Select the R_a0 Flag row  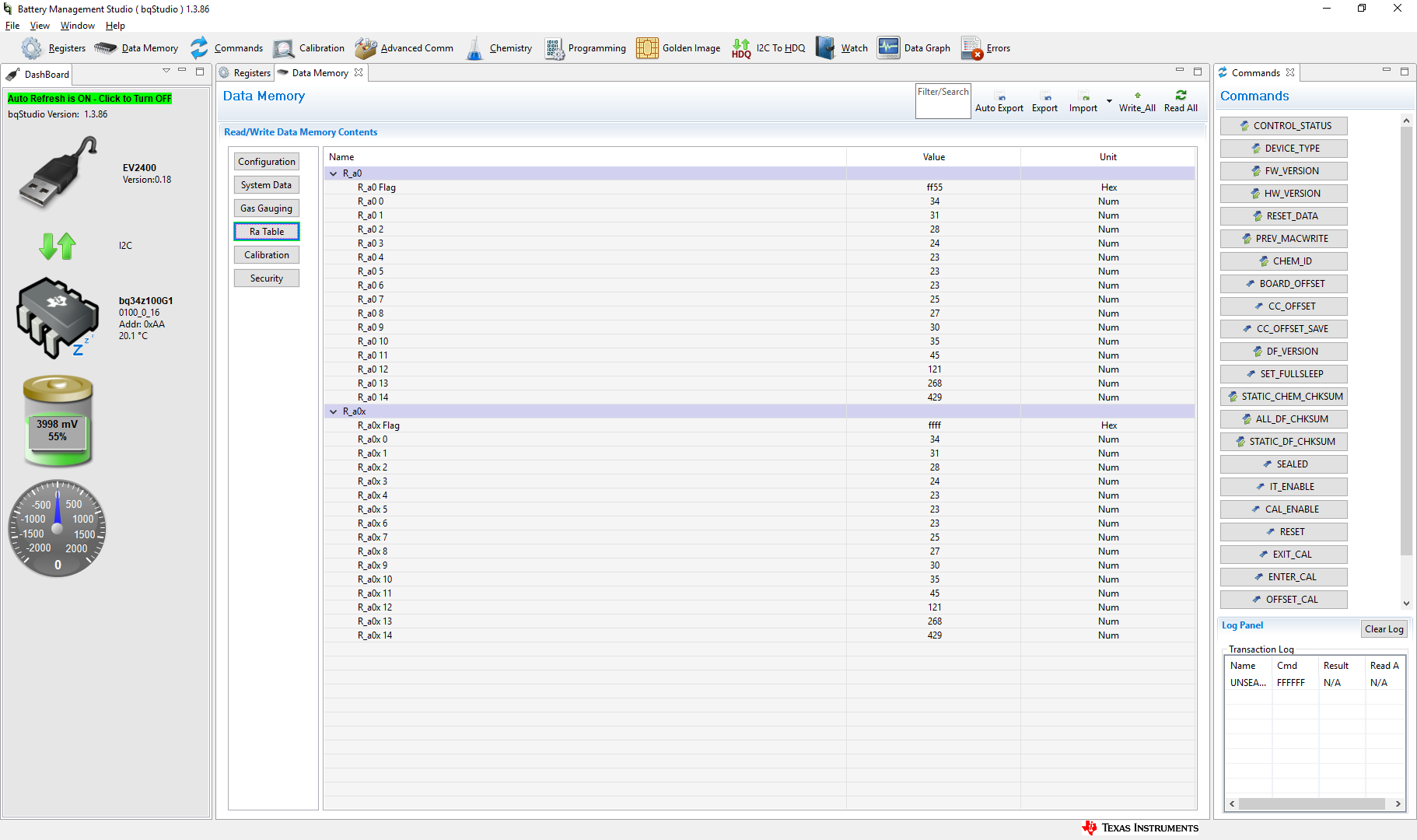tap(760, 187)
